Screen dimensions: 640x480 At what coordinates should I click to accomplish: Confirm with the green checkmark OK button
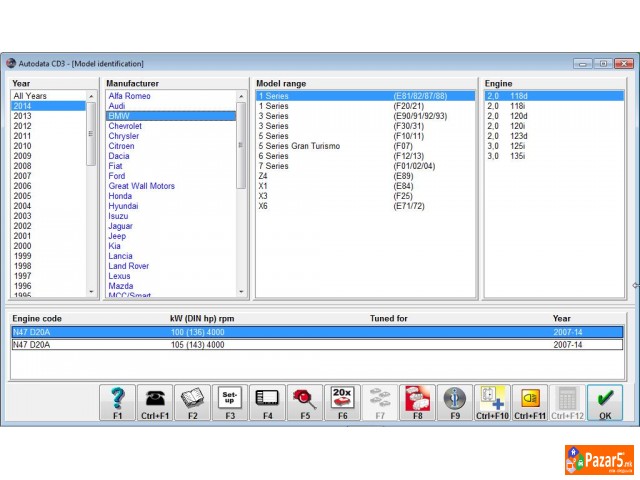pyautogui.click(x=605, y=403)
